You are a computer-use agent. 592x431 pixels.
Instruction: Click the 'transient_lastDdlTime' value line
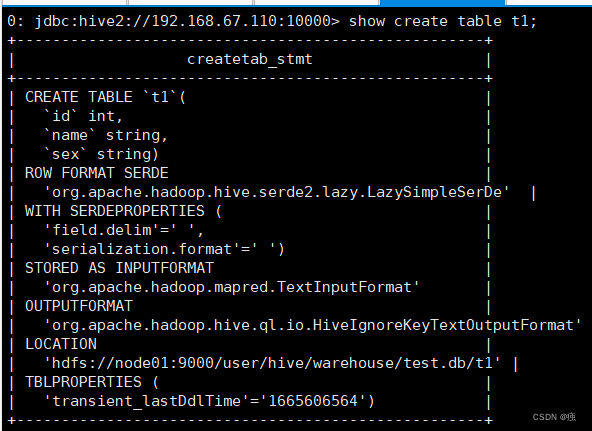(x=209, y=401)
